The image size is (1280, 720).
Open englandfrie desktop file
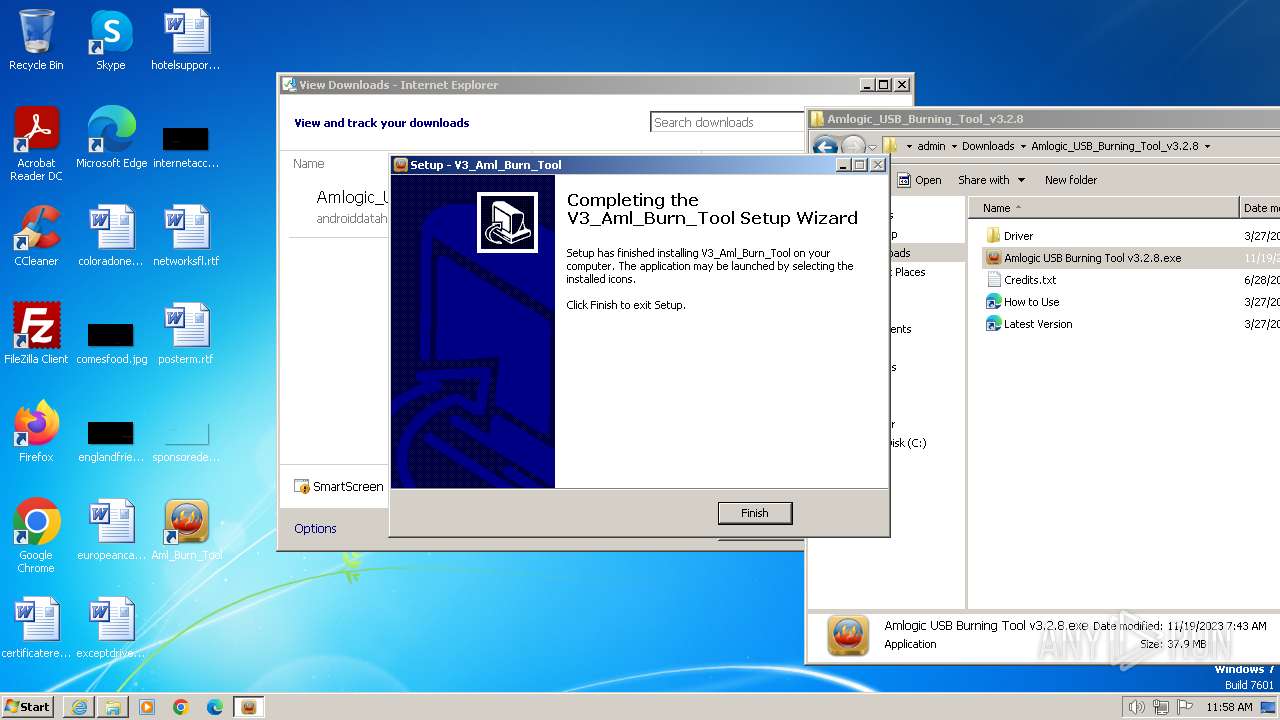click(111, 440)
